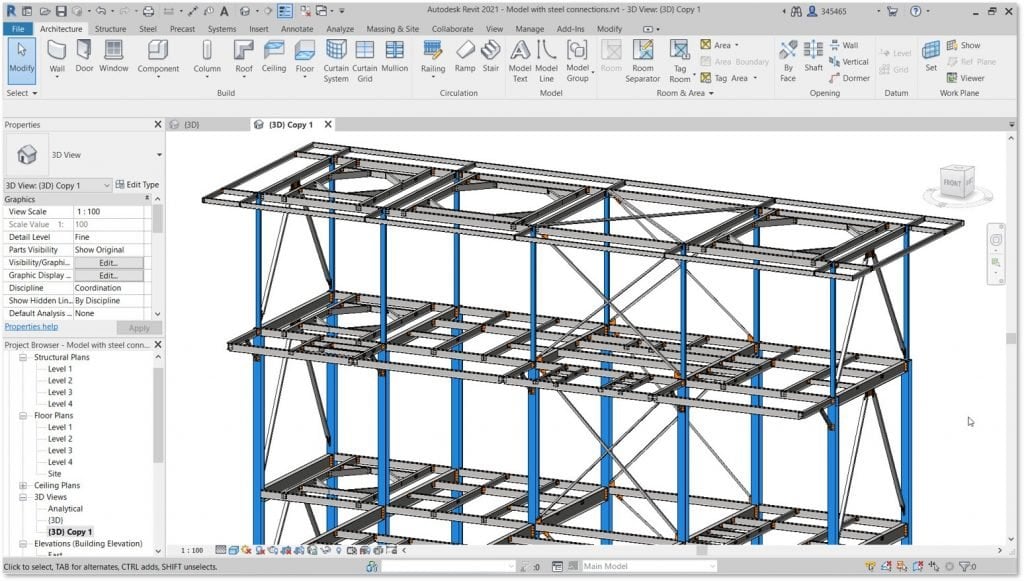Open the Measure tool on Quick Access toolbar
The image size is (1024, 581).
[x=192, y=10]
